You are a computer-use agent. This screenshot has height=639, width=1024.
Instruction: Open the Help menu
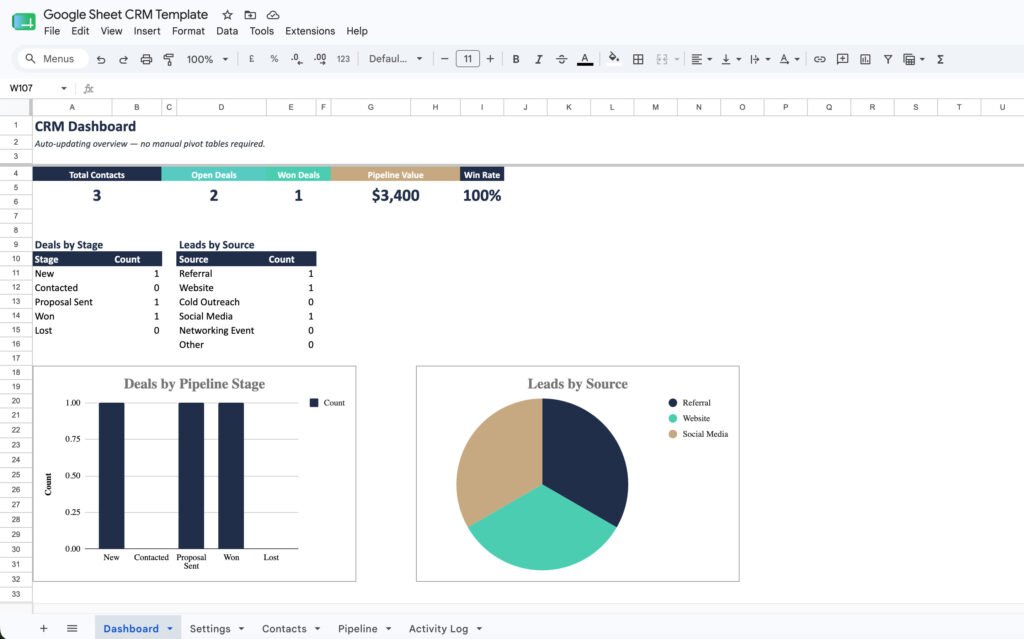coord(357,31)
